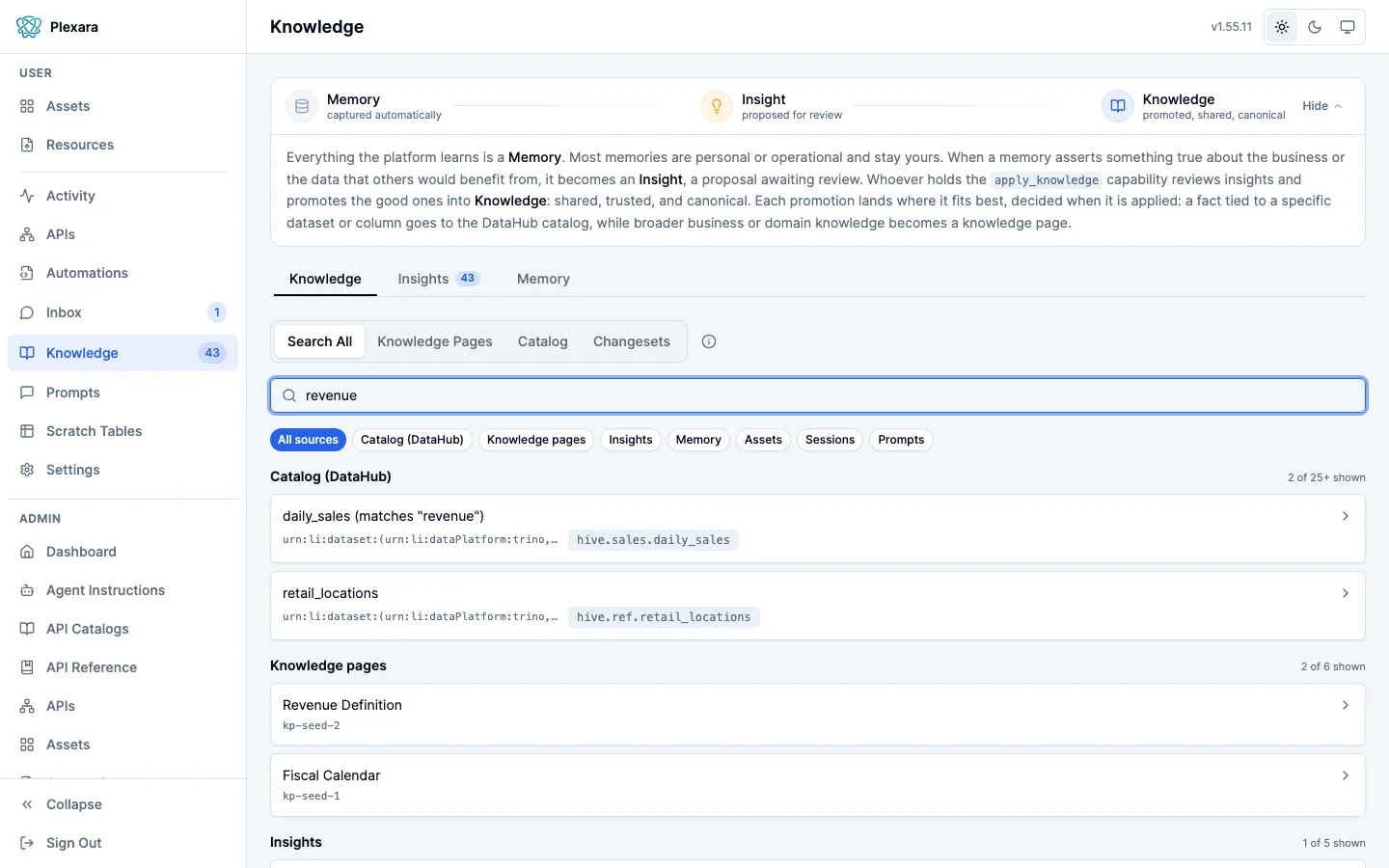Filter results by Assets chip
Image resolution: width=1389 pixels, height=868 pixels.
[x=763, y=440]
